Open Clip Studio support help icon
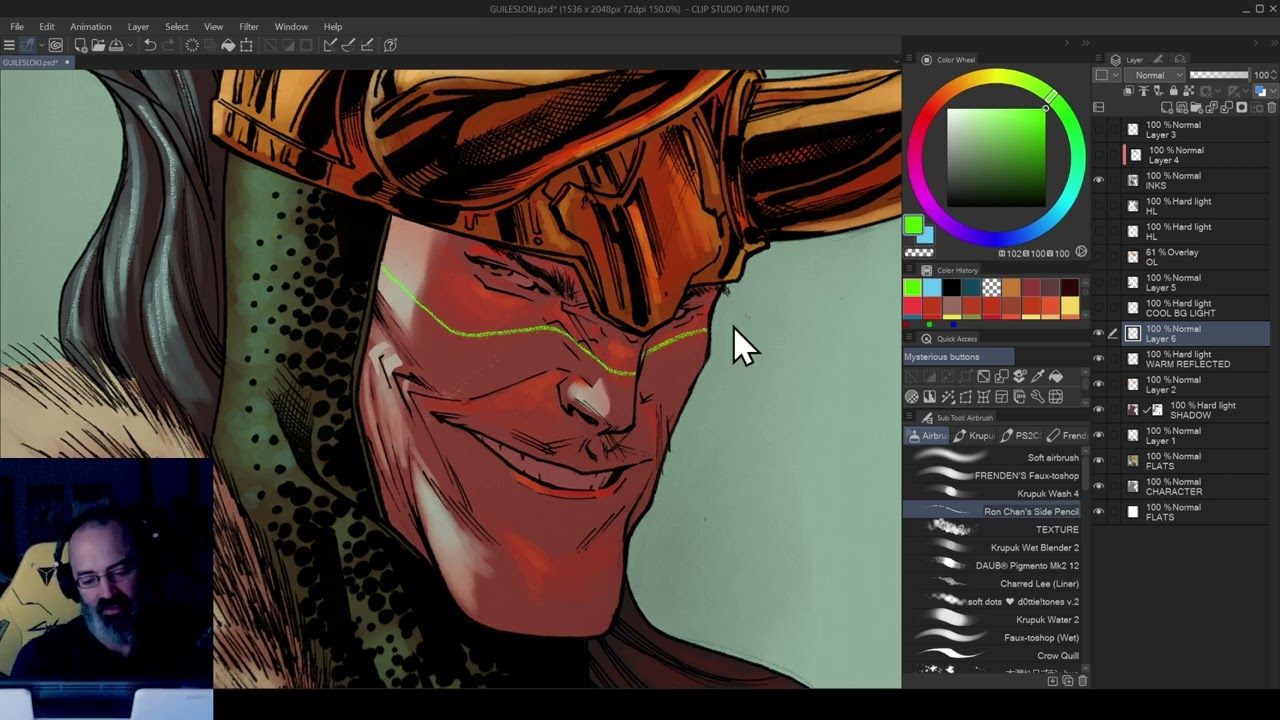Image resolution: width=1280 pixels, height=720 pixels. point(391,45)
